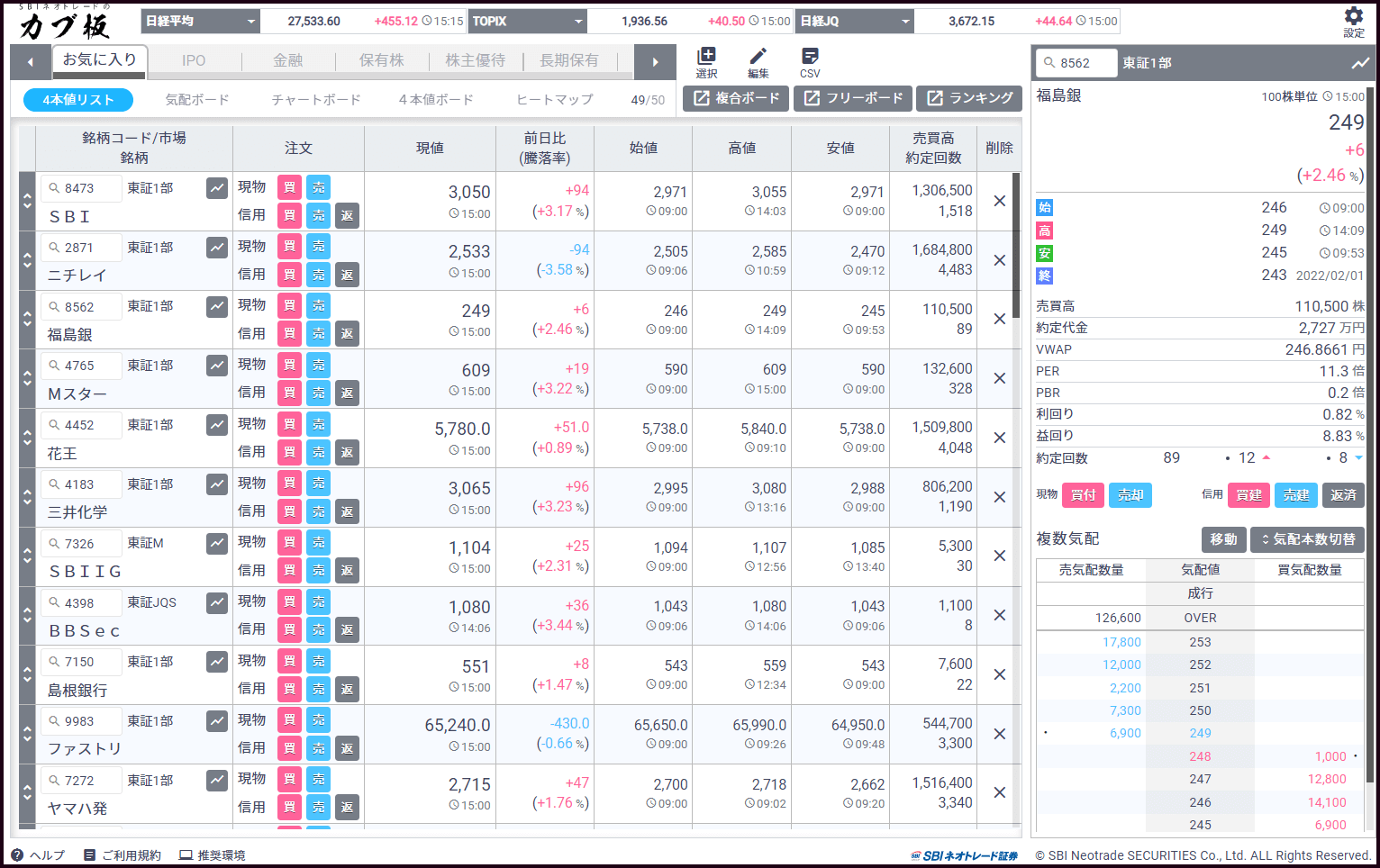The width and height of the screenshot is (1380, 868).
Task: Click detail panel code field 8562
Action: point(1076,63)
